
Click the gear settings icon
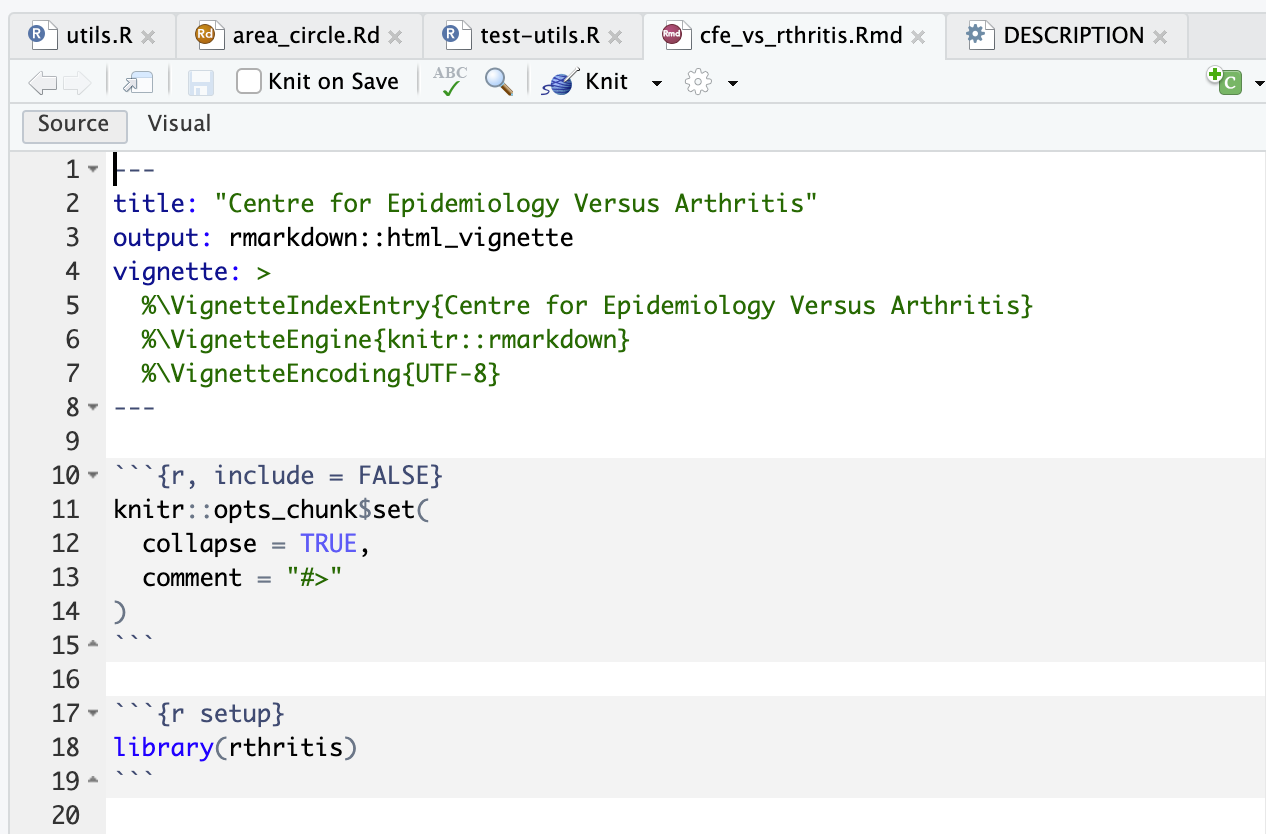698,82
